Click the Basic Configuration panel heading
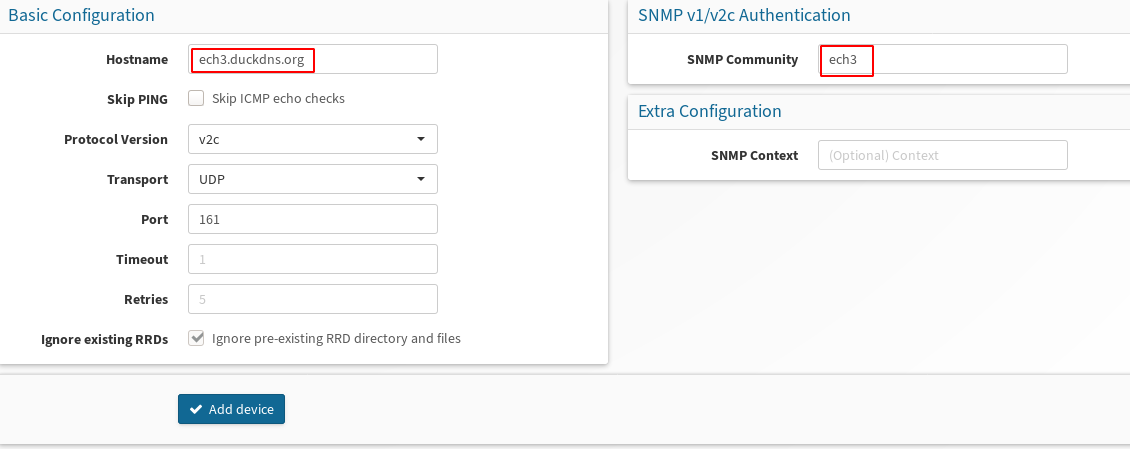The image size is (1130, 449). 81,14
